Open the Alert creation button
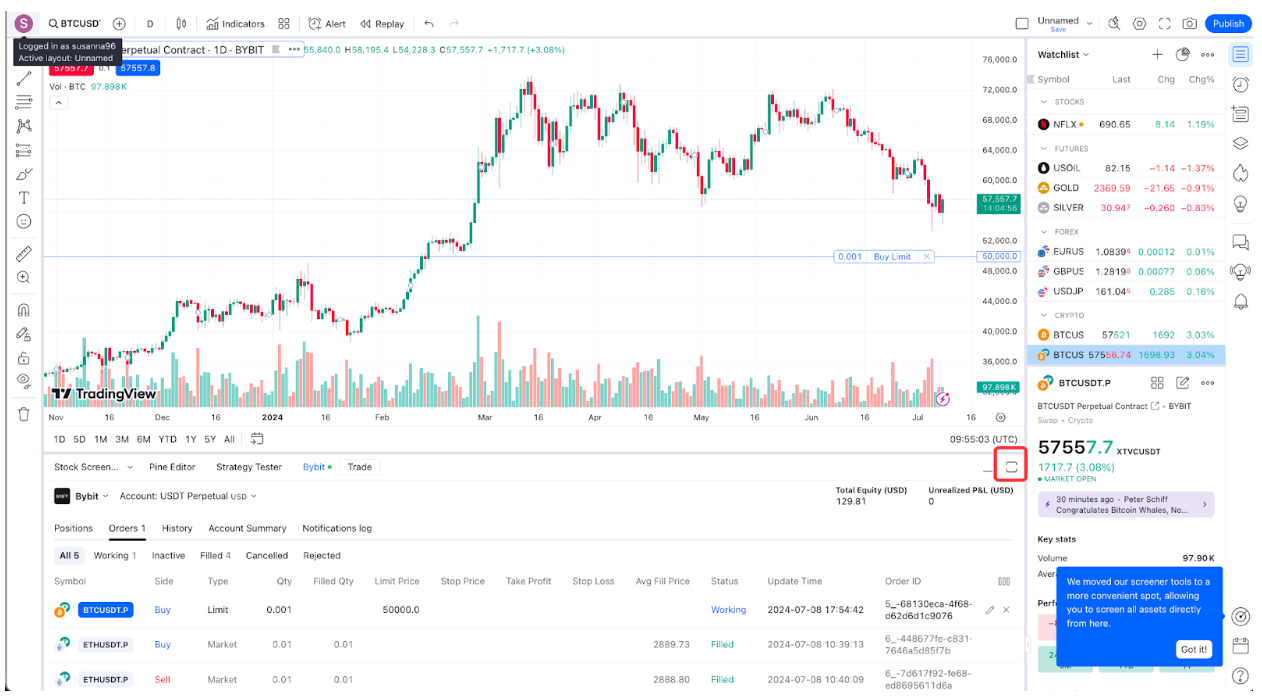 pos(327,24)
